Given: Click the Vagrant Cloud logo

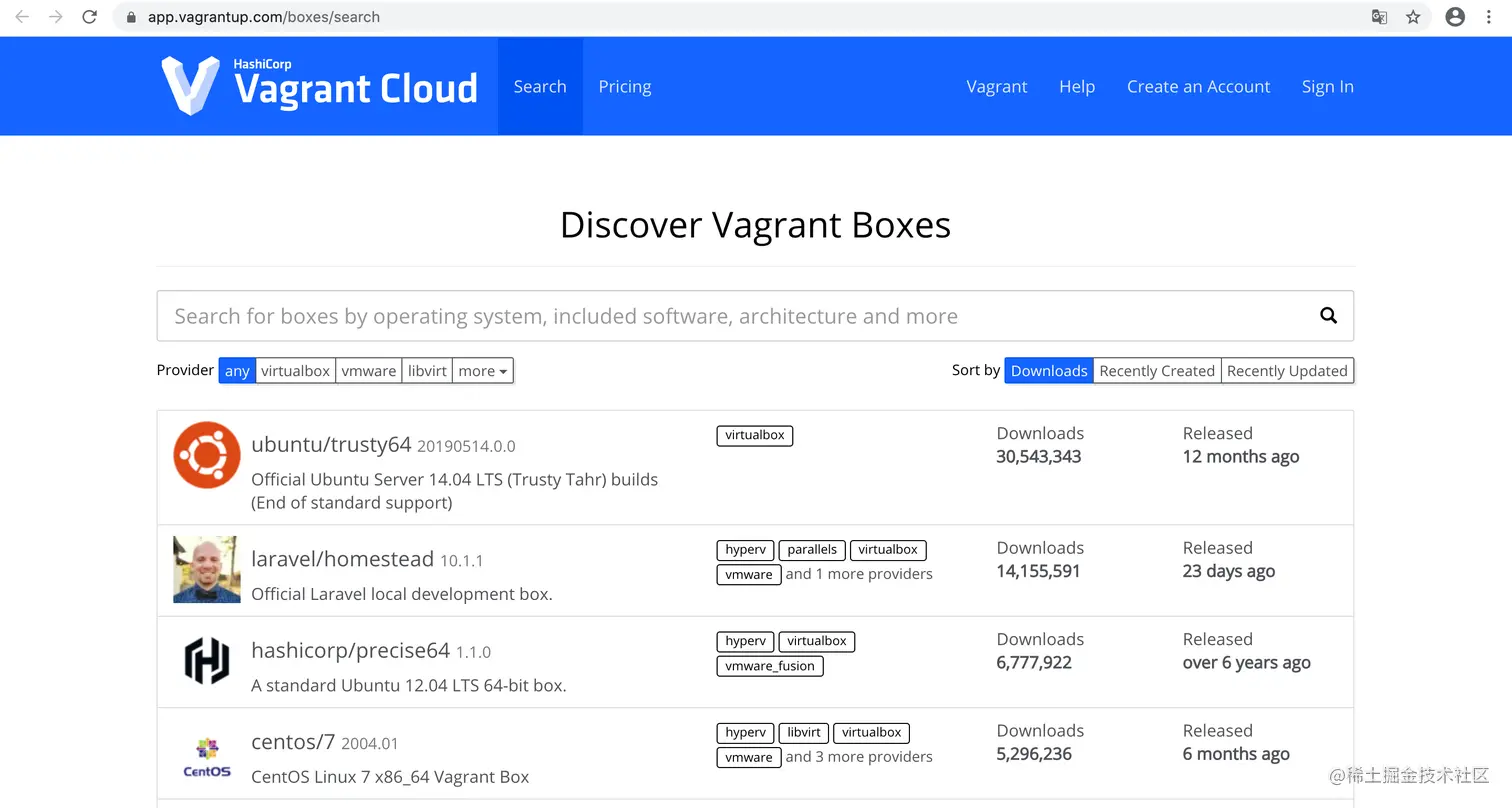Looking at the screenshot, I should tap(319, 86).
